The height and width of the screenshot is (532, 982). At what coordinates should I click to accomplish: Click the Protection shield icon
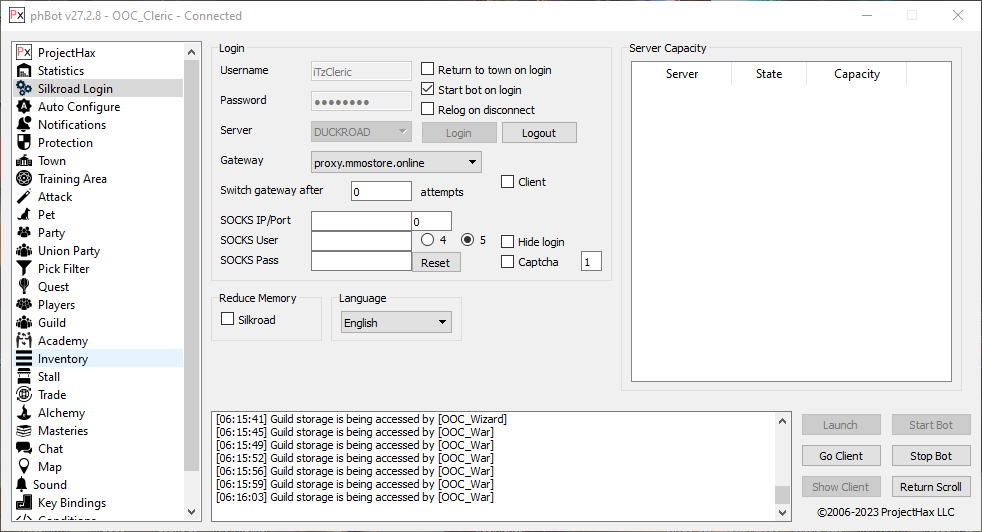(x=24, y=143)
